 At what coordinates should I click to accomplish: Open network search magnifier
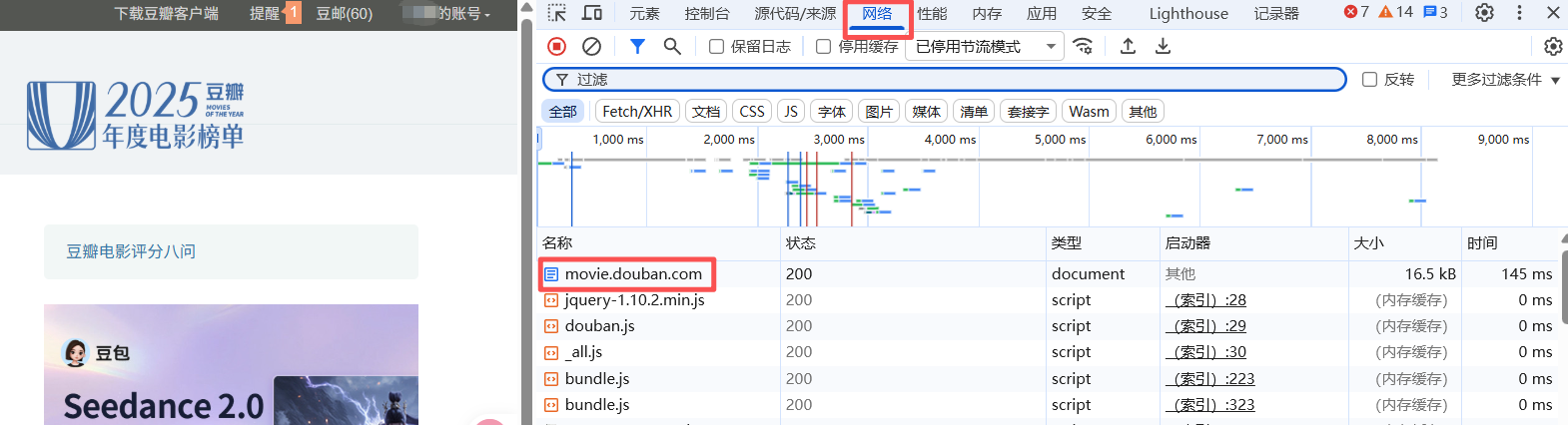[672, 46]
